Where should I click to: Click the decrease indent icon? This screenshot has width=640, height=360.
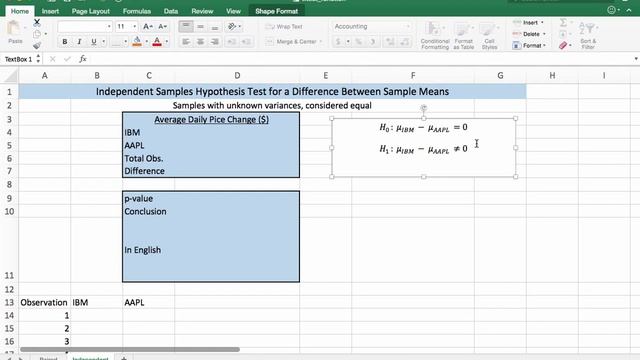(x=231, y=42)
